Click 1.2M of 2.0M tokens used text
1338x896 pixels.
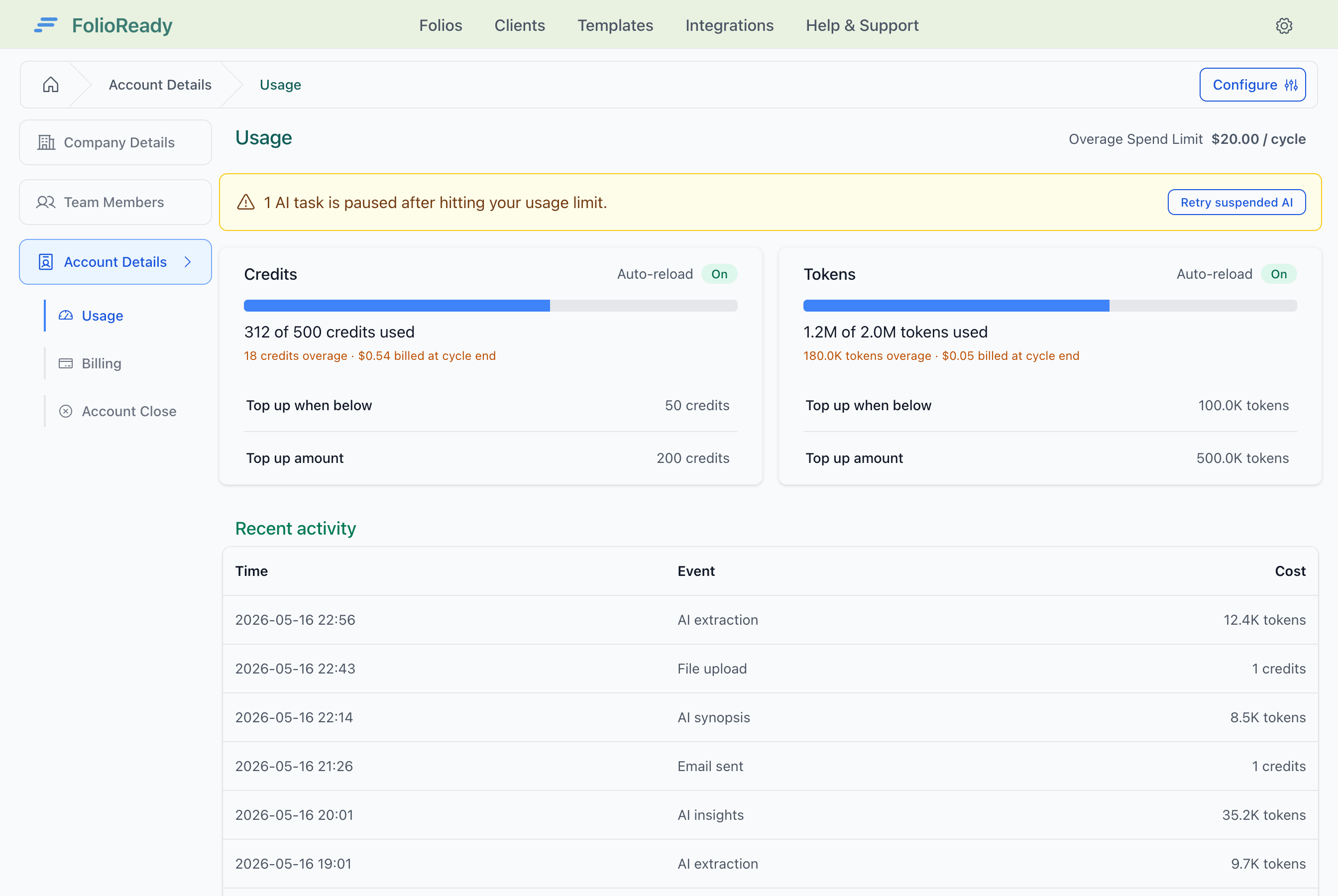point(895,332)
